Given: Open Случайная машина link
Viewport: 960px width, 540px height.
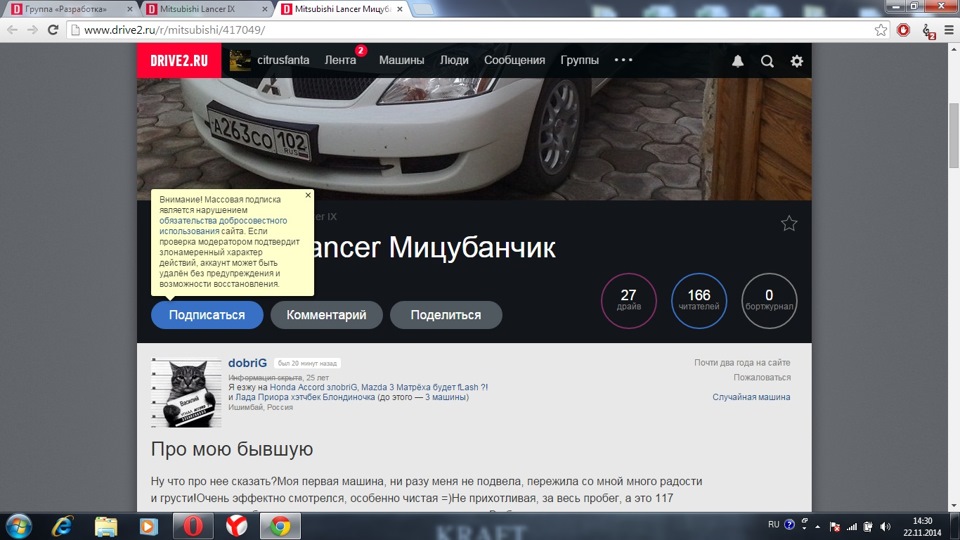Looking at the screenshot, I should 751,397.
